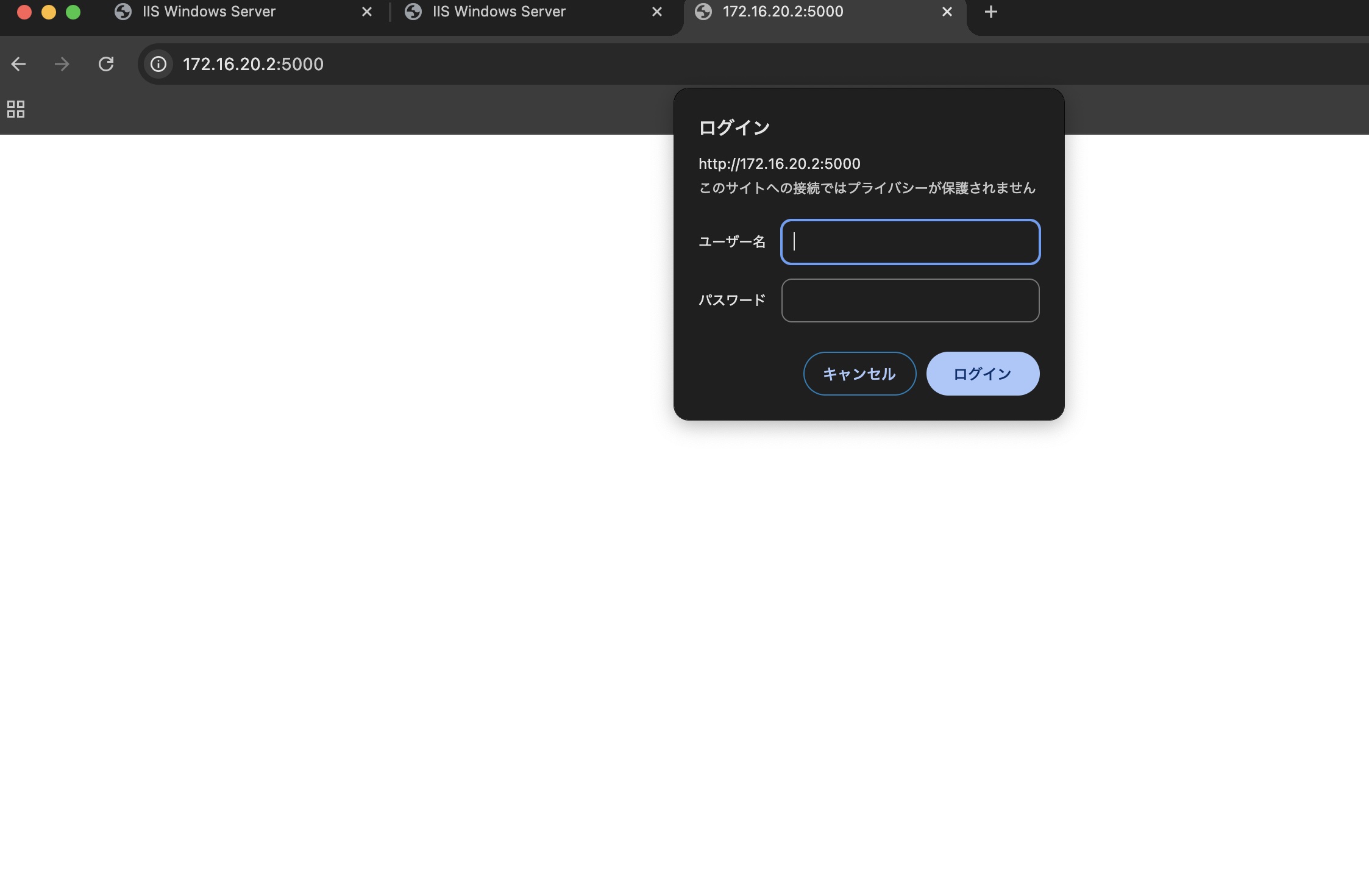The image size is (1369, 896).
Task: Submit with the ログイン button
Action: (x=983, y=374)
